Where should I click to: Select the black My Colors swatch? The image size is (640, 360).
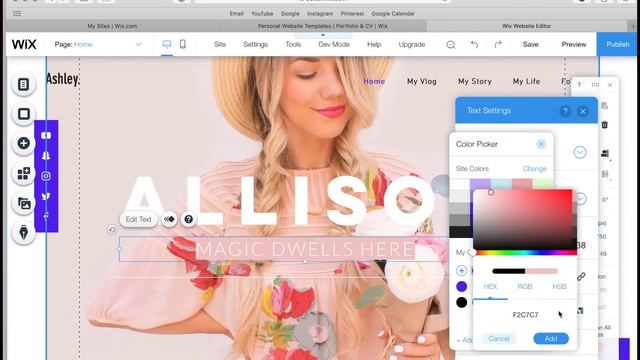click(462, 302)
